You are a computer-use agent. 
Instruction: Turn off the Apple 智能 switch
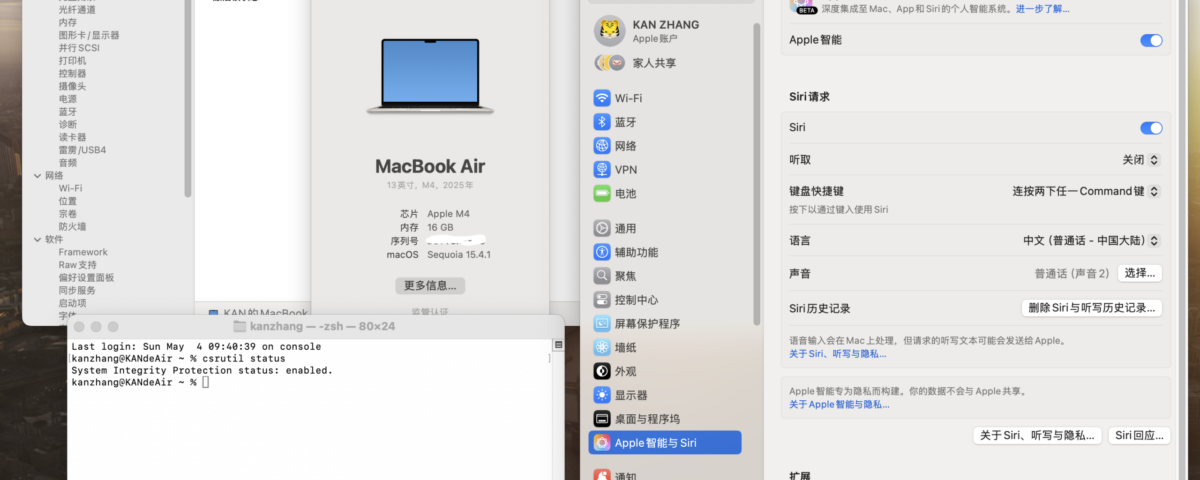click(1151, 40)
